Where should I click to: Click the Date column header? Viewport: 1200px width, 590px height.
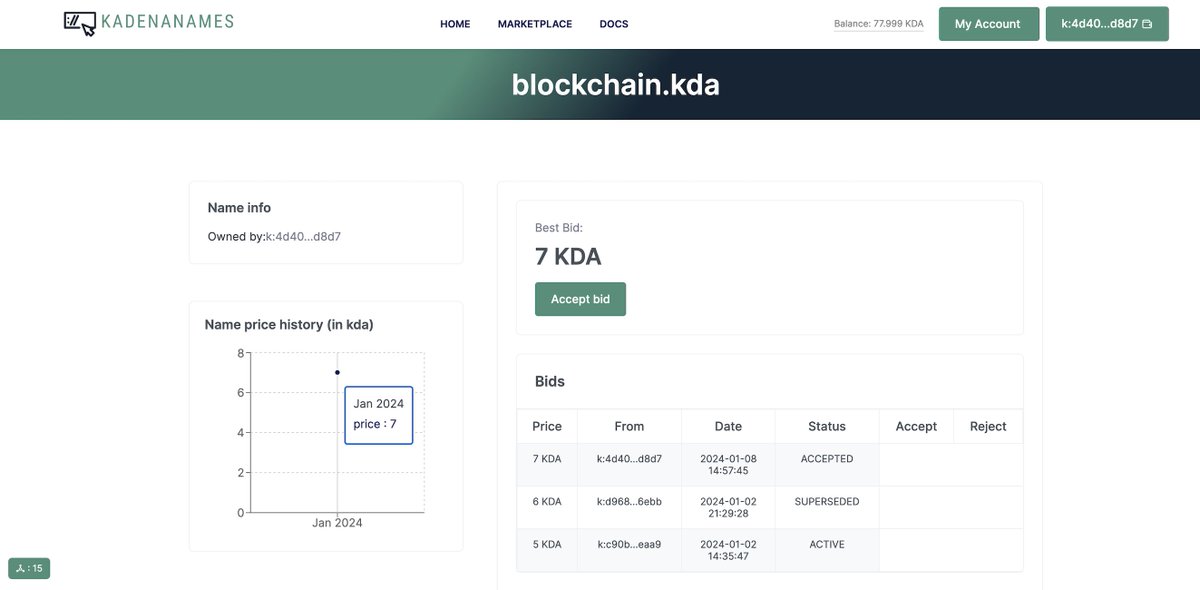(728, 426)
